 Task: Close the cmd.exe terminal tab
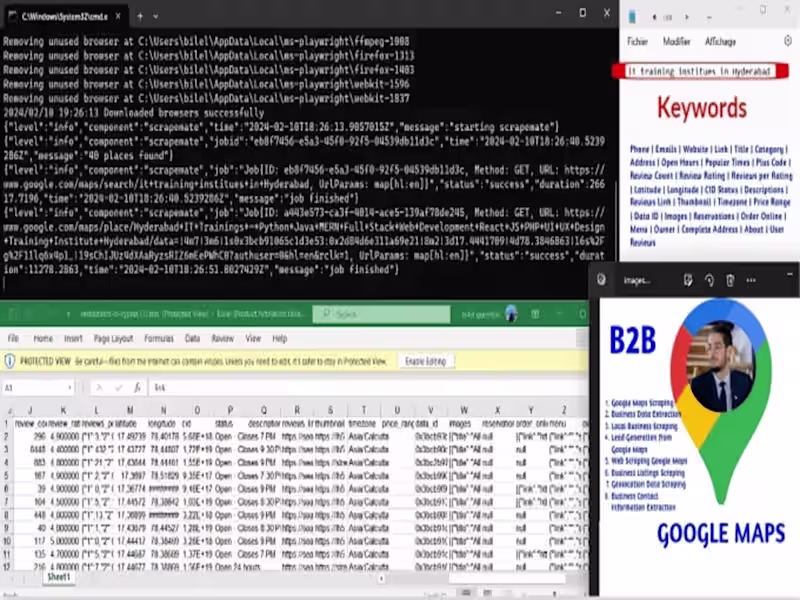point(118,16)
